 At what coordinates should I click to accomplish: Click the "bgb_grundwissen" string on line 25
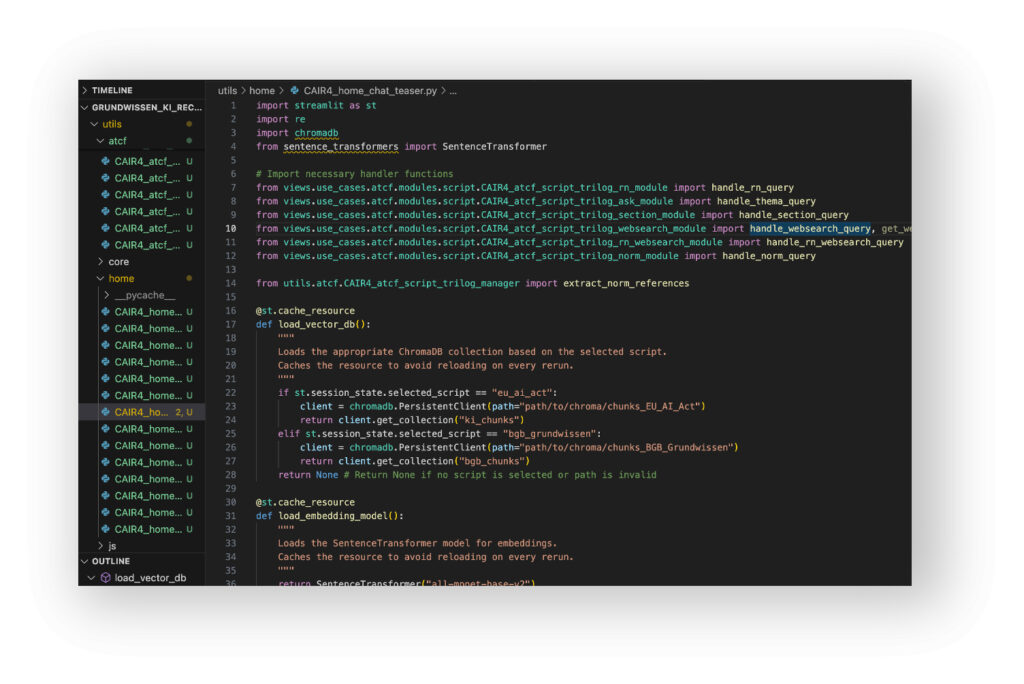pyautogui.click(x=549, y=434)
